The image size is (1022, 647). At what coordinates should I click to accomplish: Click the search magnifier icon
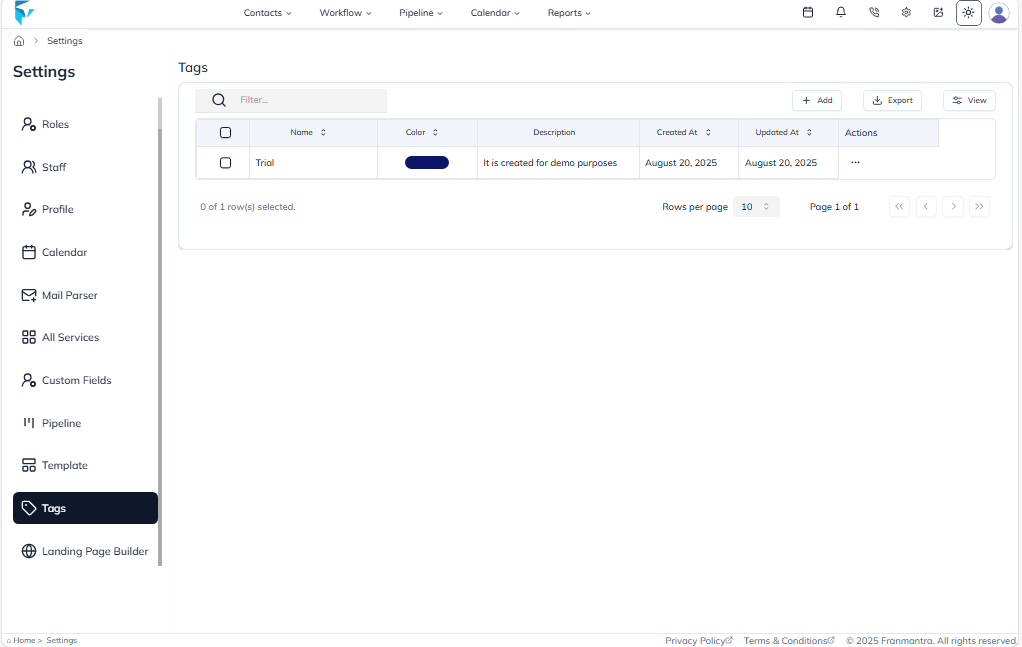(x=219, y=100)
